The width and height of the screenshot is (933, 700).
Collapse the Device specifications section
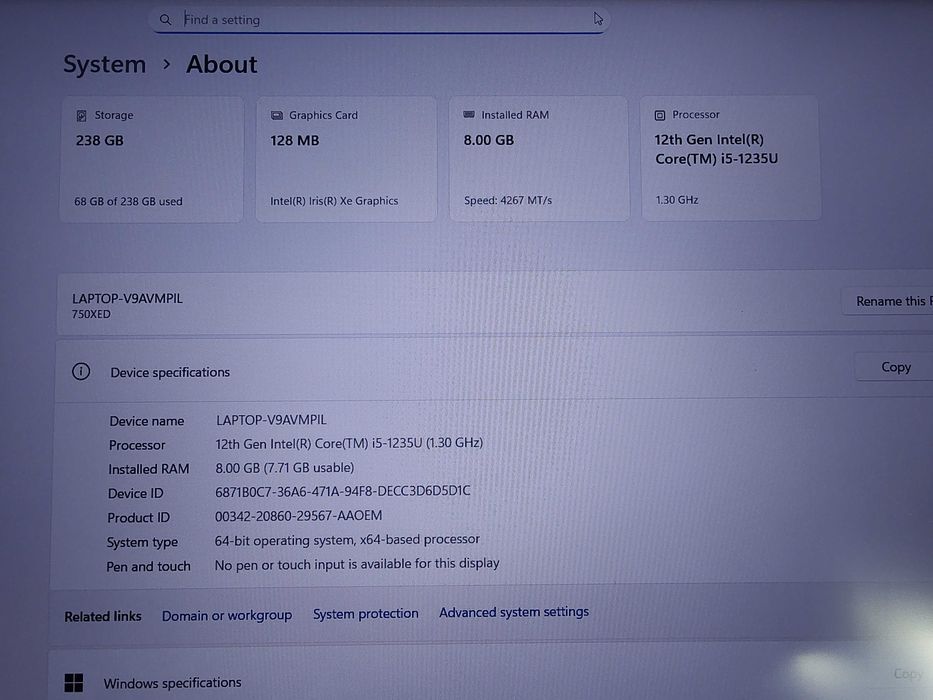click(x=494, y=370)
